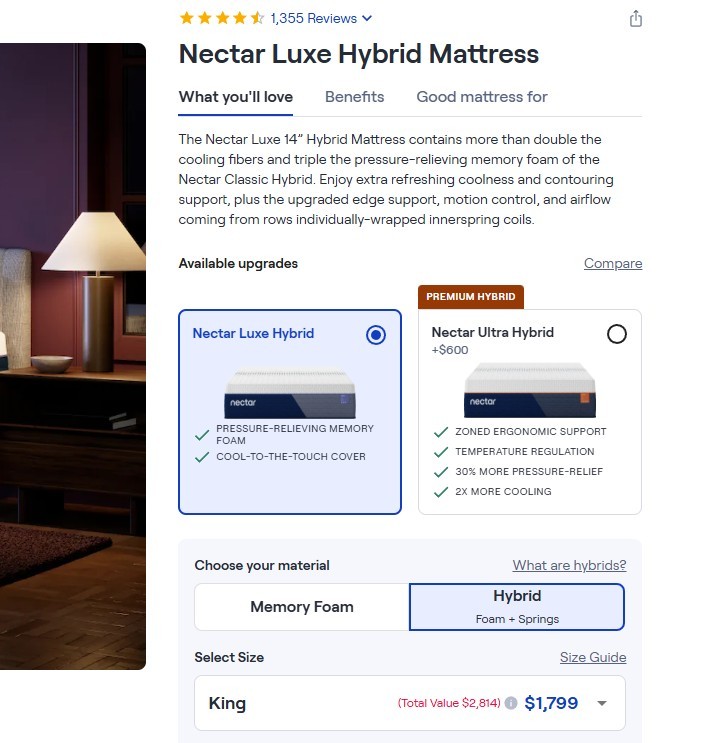
Task: Expand the 1,355 Reviews chevron
Action: pyautogui.click(x=367, y=18)
